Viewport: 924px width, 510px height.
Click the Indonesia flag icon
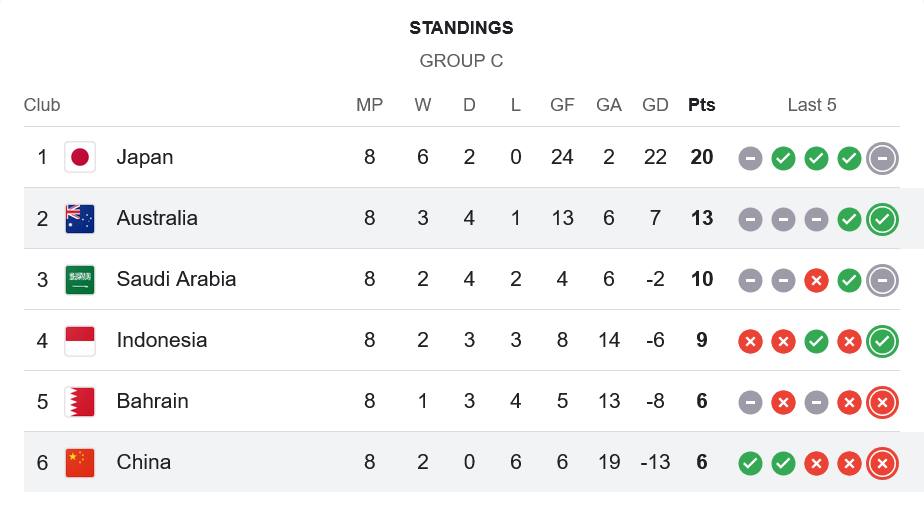[80, 340]
